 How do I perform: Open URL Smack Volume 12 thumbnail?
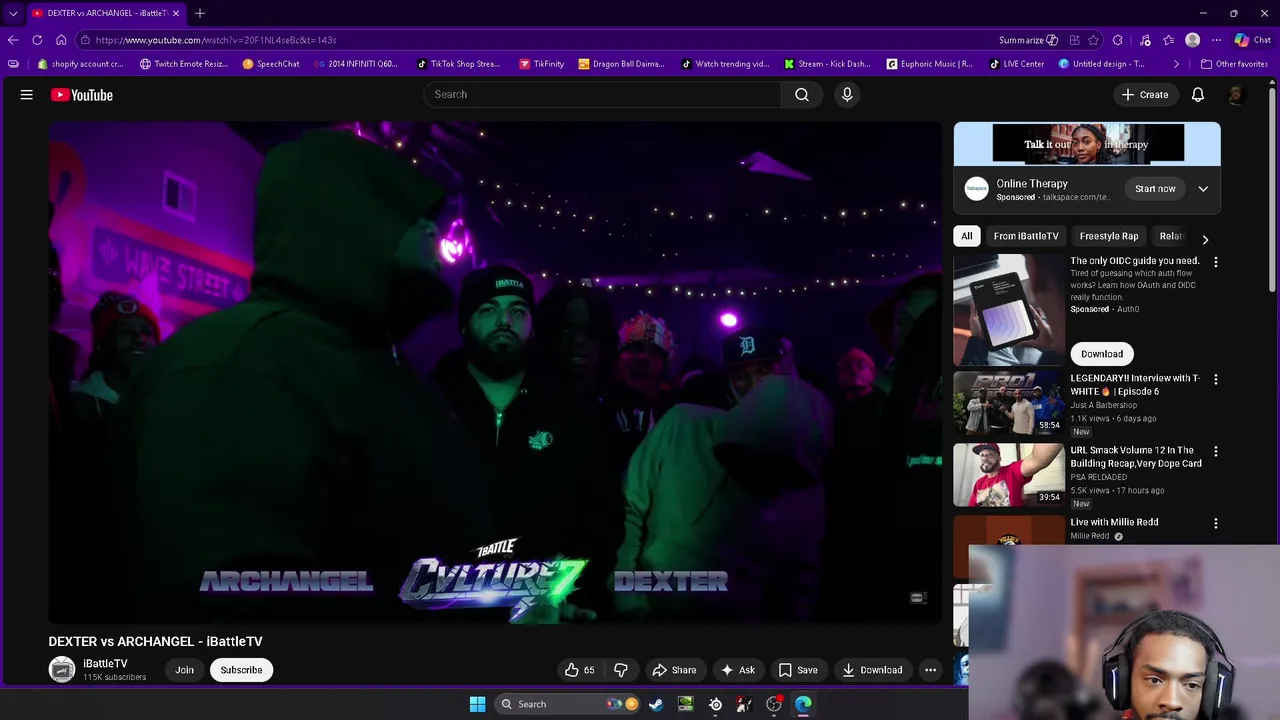click(x=1009, y=475)
